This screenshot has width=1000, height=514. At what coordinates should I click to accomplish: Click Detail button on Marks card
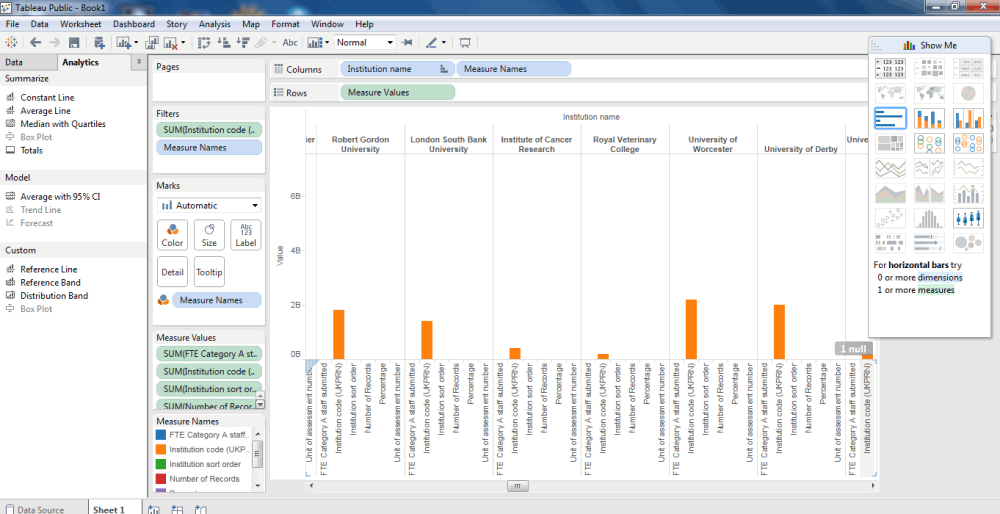pyautogui.click(x=172, y=272)
